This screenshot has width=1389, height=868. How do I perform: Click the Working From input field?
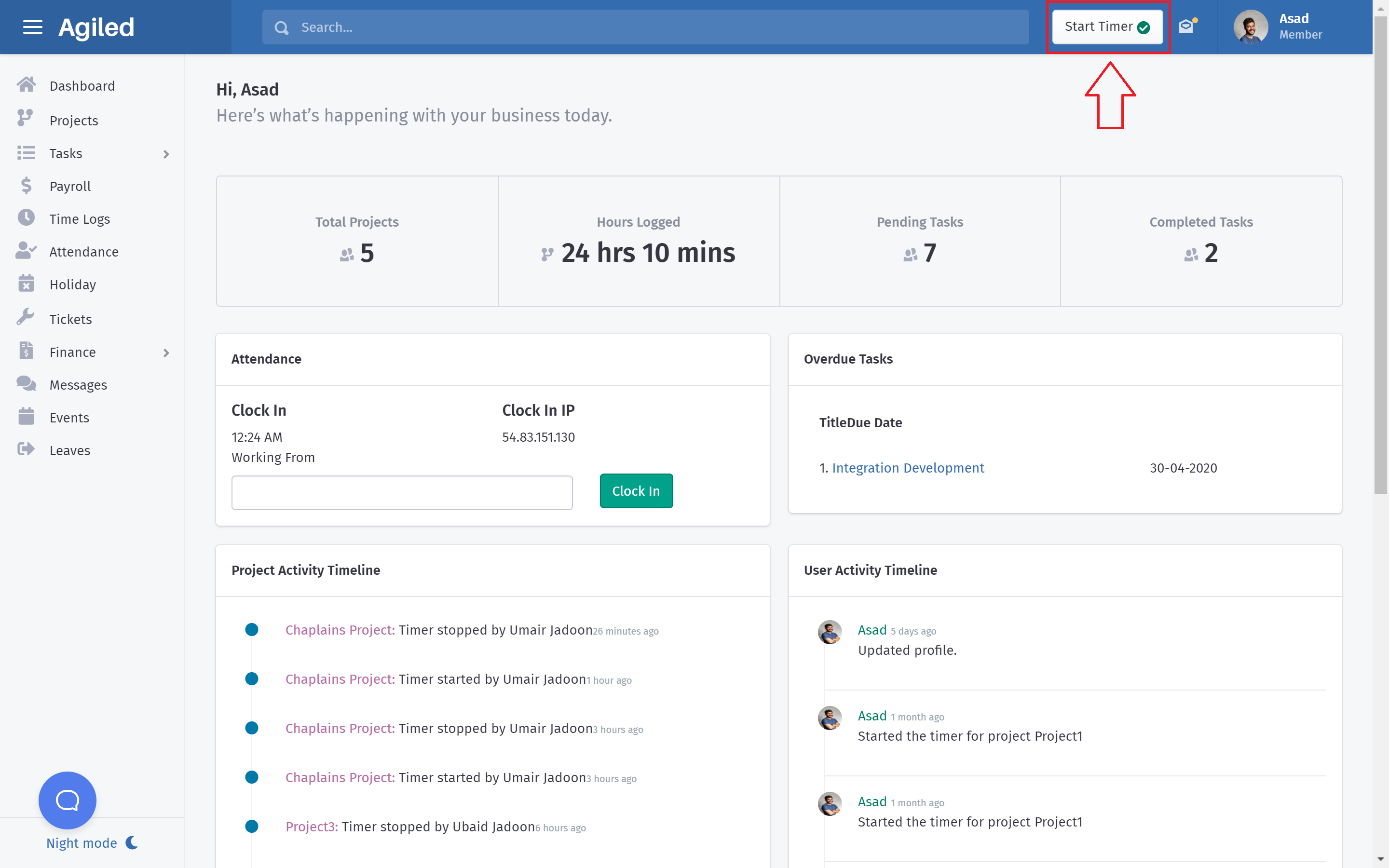(x=402, y=492)
